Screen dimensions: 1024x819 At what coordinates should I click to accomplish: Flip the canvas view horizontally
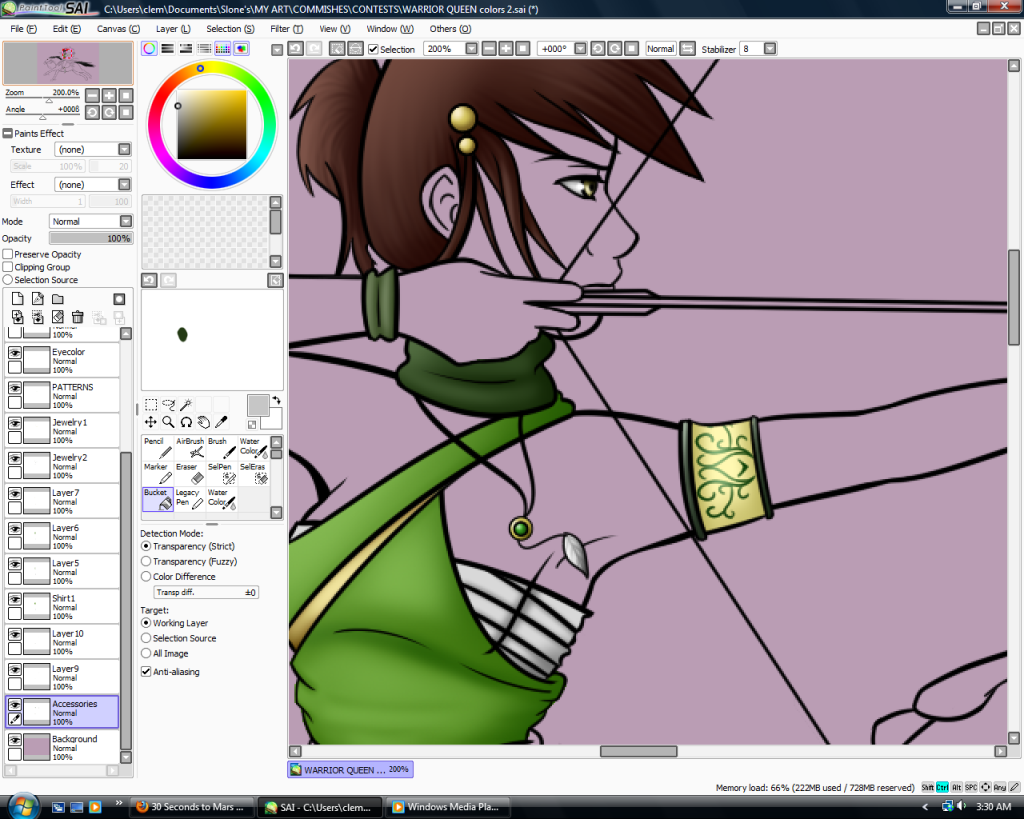688,49
